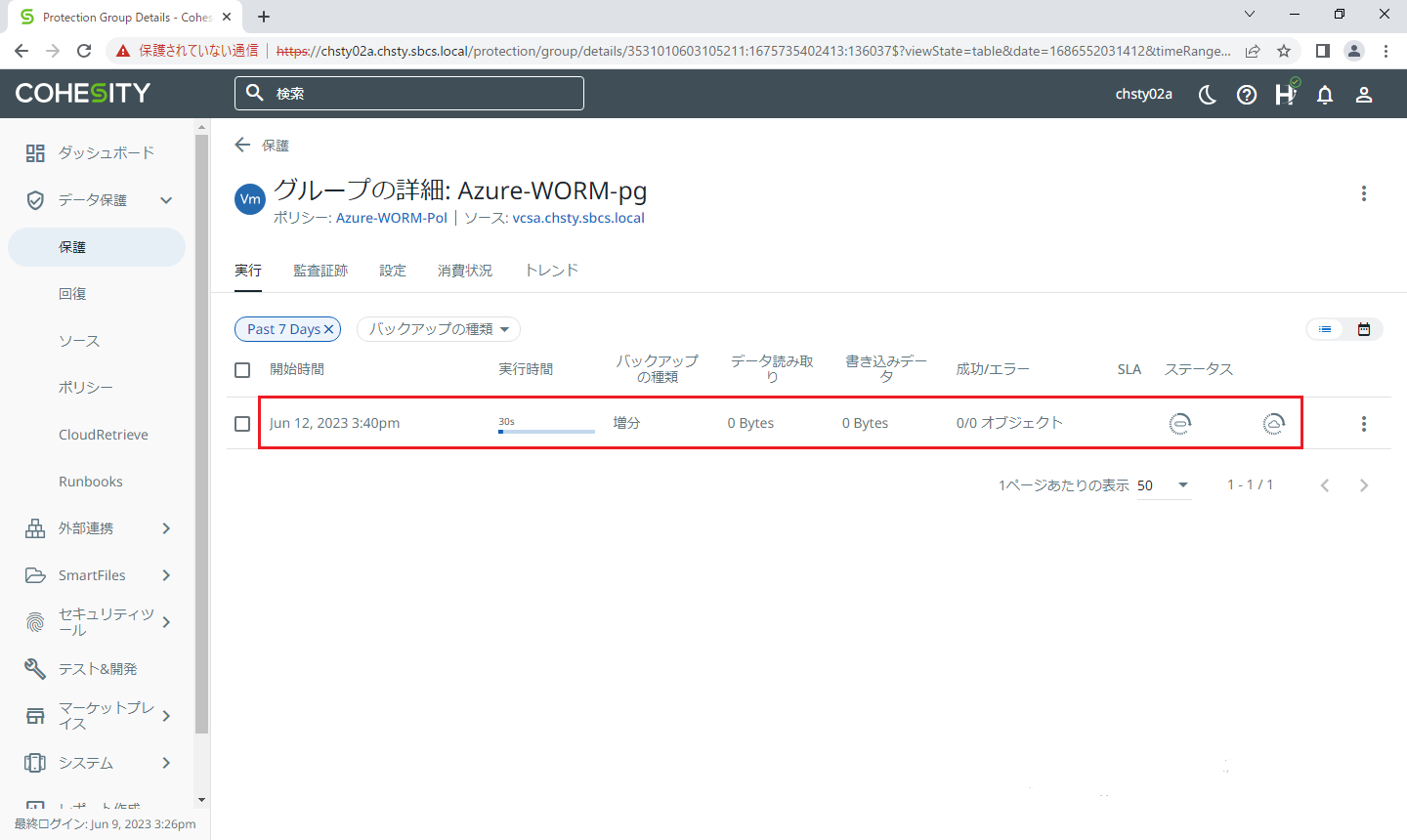Image resolution: width=1407 pixels, height=840 pixels.
Task: Click the セキュリティツール fingerprint icon
Action: click(x=35, y=621)
